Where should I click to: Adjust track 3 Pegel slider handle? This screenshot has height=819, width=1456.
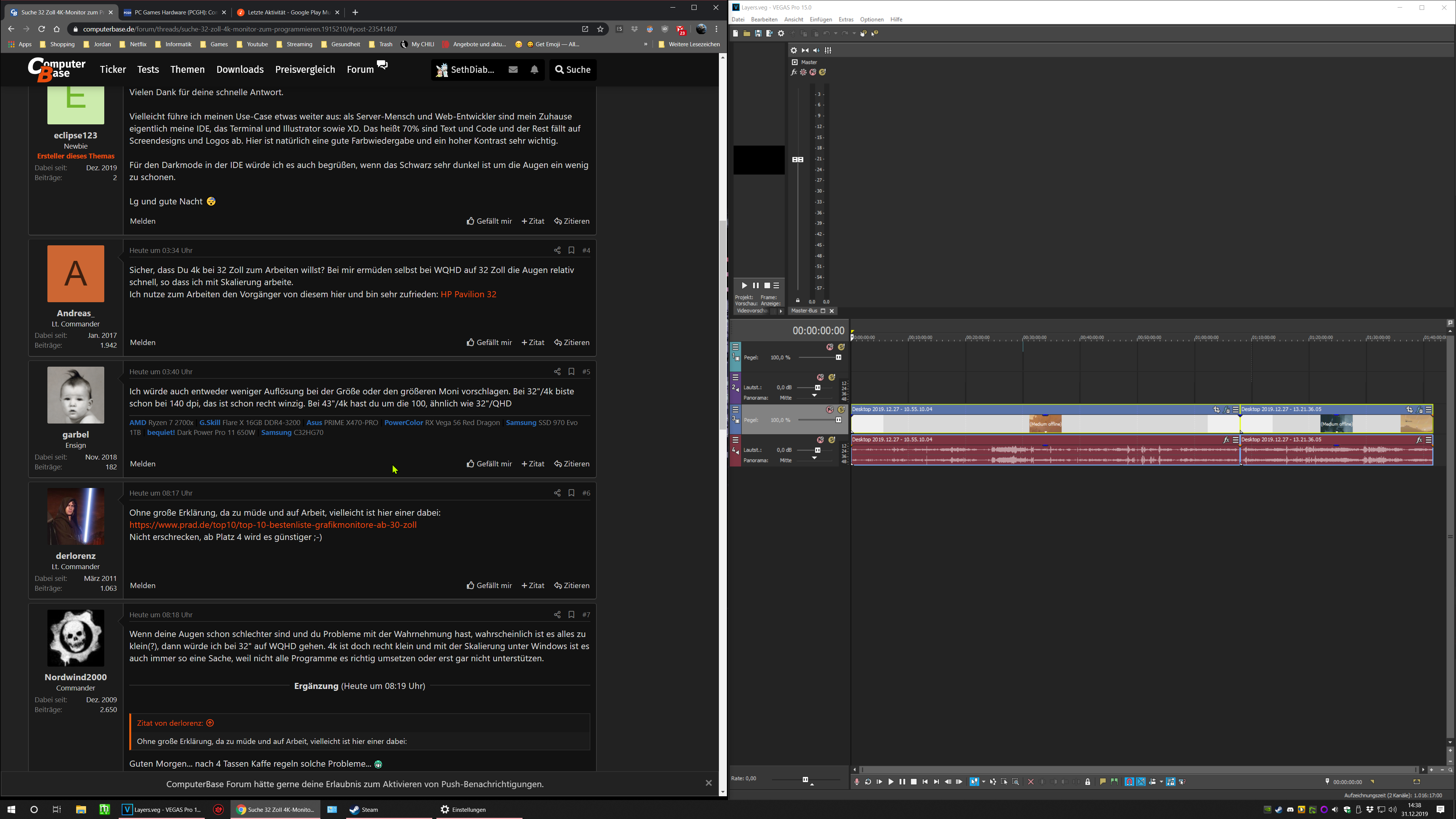[838, 420]
